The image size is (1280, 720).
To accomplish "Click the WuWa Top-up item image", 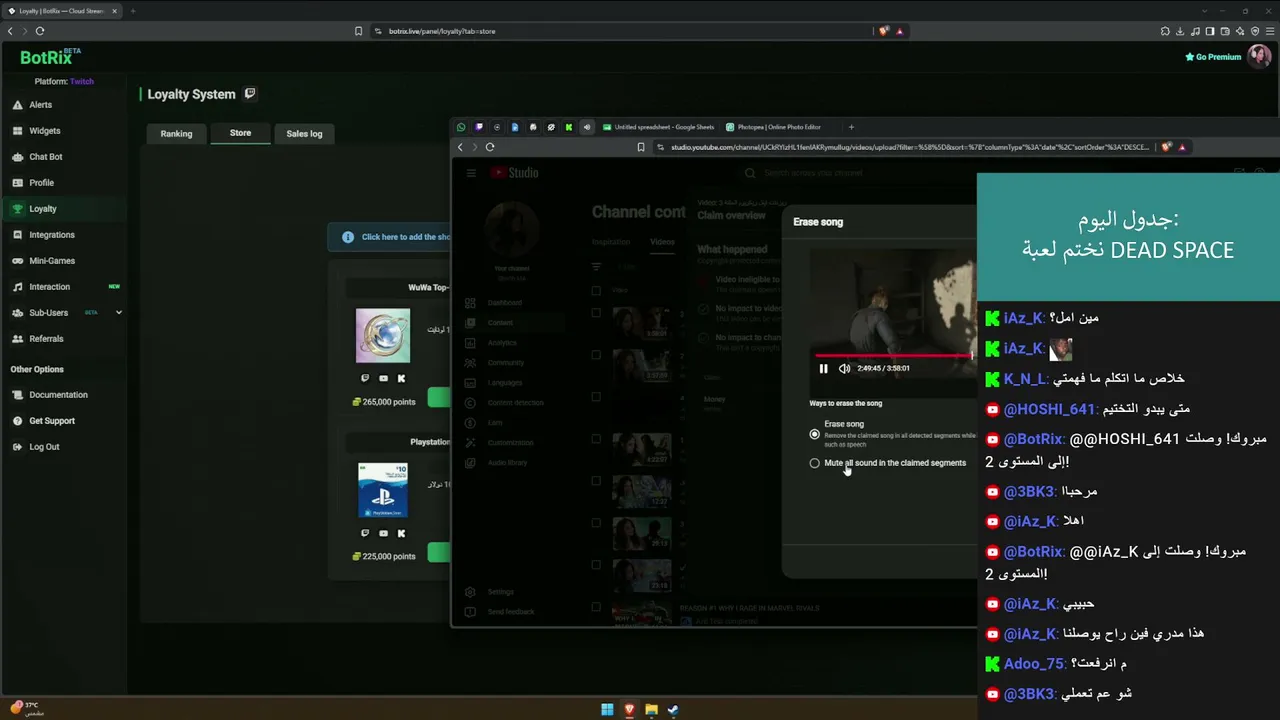I will 383,335.
